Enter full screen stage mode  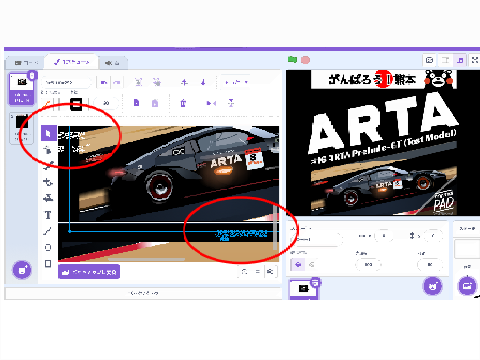475,60
